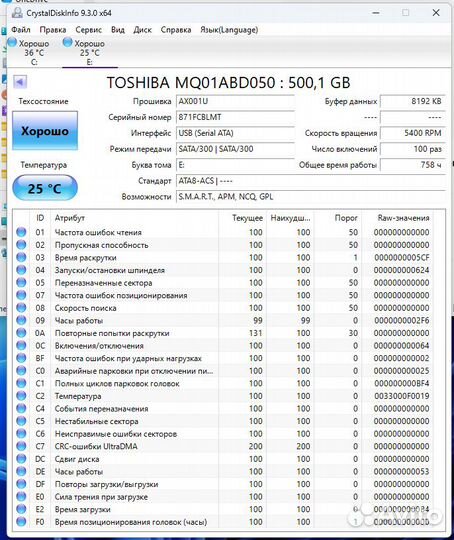Click the CrystalDiskInfo app icon in title bar
The height and width of the screenshot is (540, 454).
(17, 13)
